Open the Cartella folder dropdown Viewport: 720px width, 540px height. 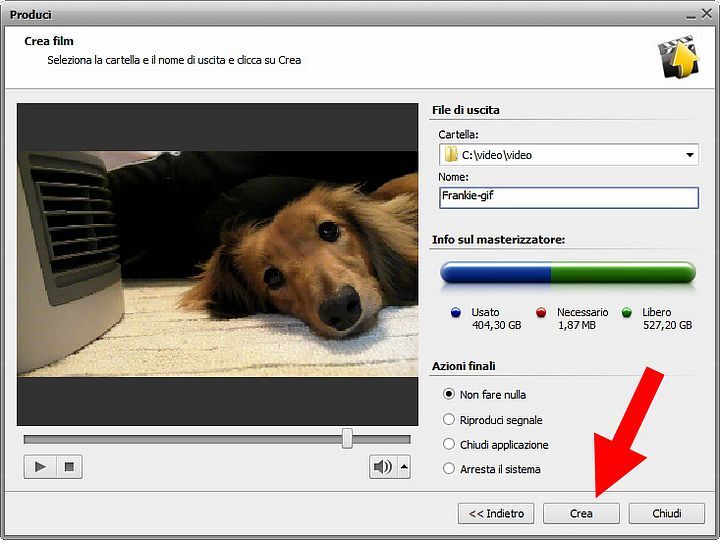coord(690,155)
